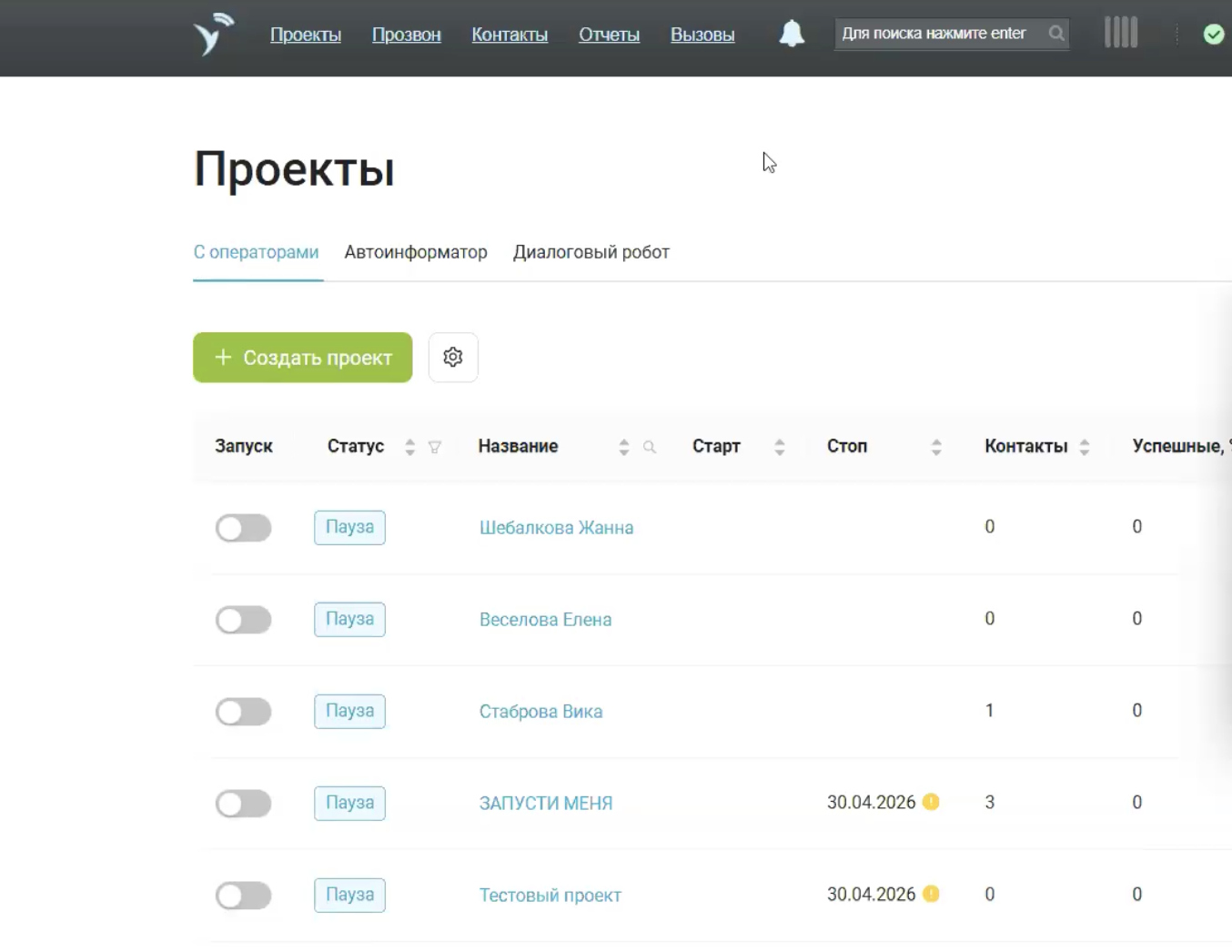
Task: Toggle launch switch for Стаброва Вика
Action: tap(243, 712)
